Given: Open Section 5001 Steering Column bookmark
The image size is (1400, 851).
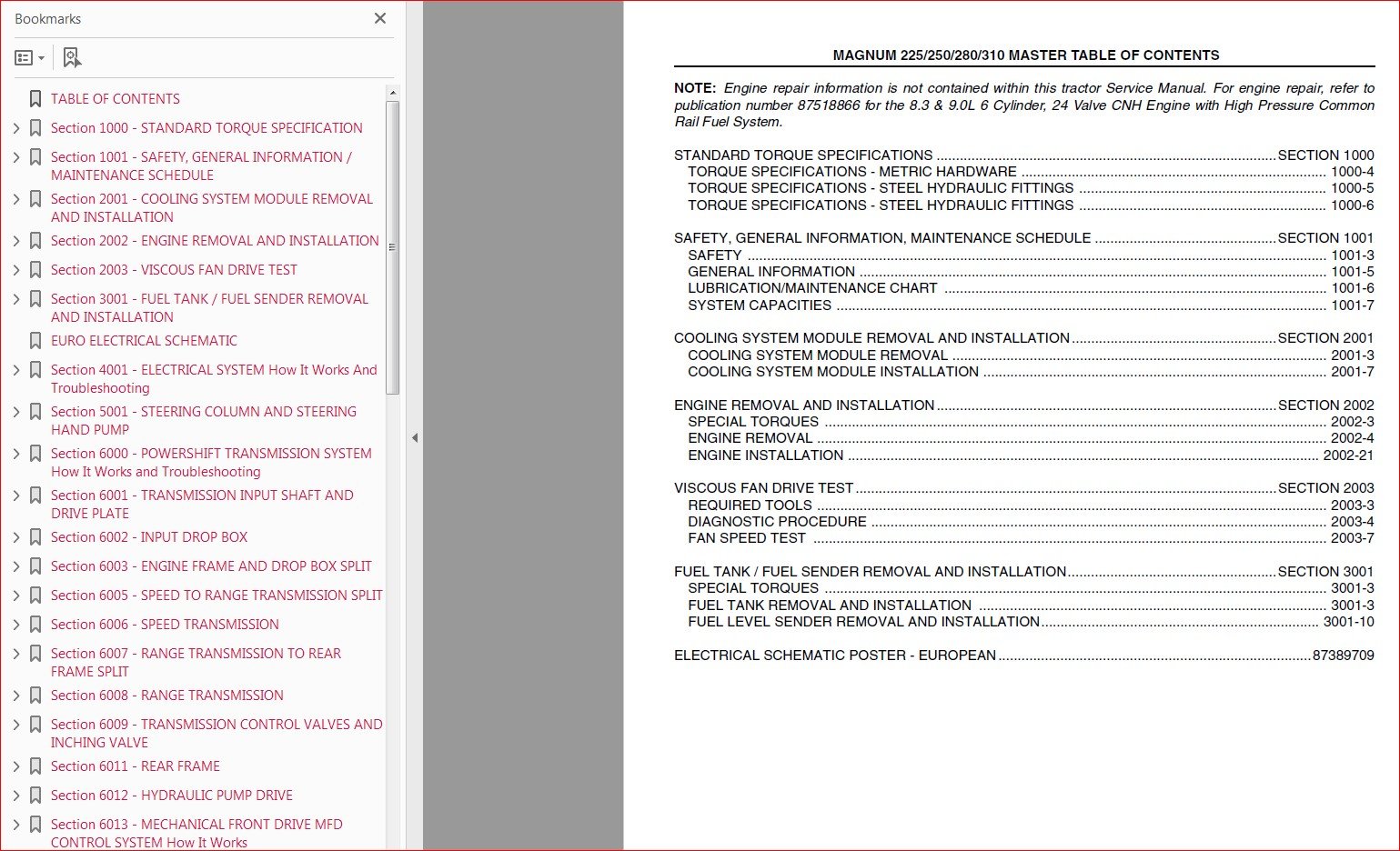Looking at the screenshot, I should point(204,421).
